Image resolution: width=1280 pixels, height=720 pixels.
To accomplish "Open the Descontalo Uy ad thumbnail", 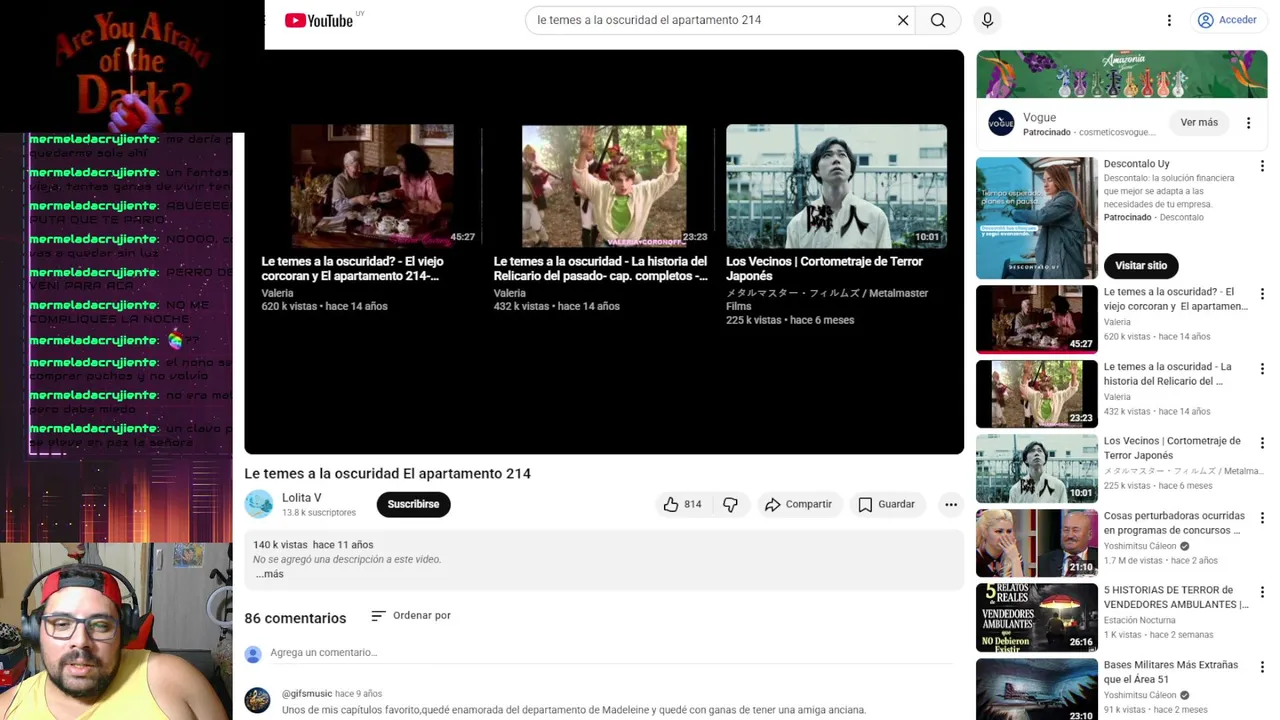I will point(1037,218).
